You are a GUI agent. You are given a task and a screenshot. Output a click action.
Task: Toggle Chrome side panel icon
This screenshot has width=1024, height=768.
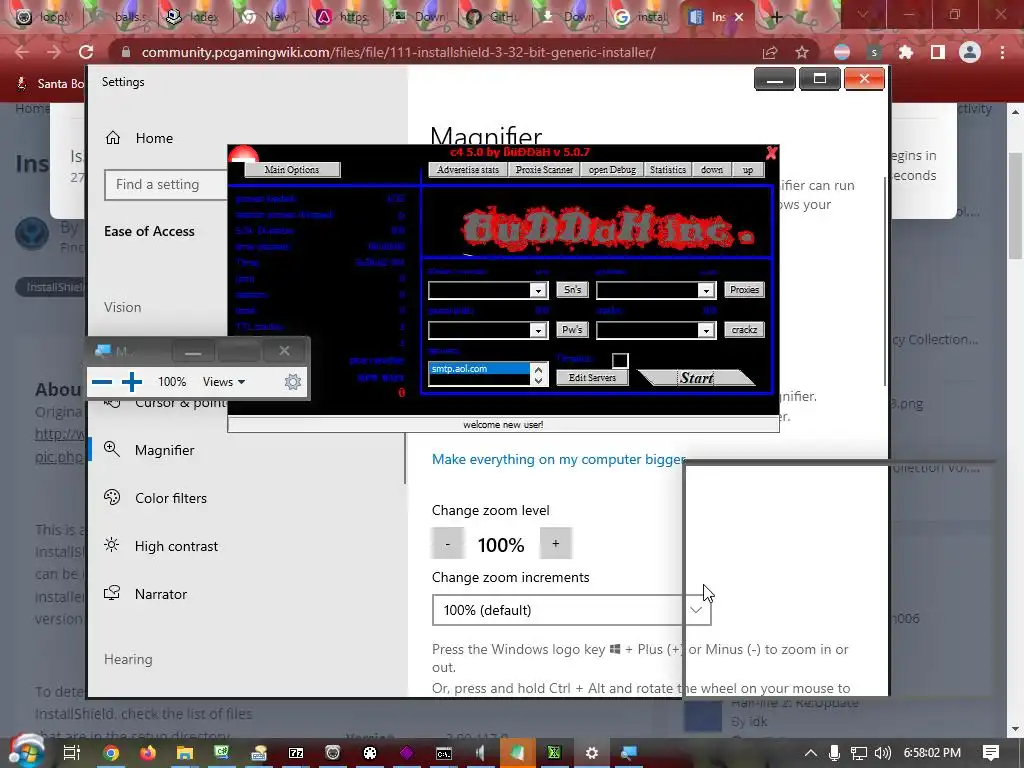point(938,52)
